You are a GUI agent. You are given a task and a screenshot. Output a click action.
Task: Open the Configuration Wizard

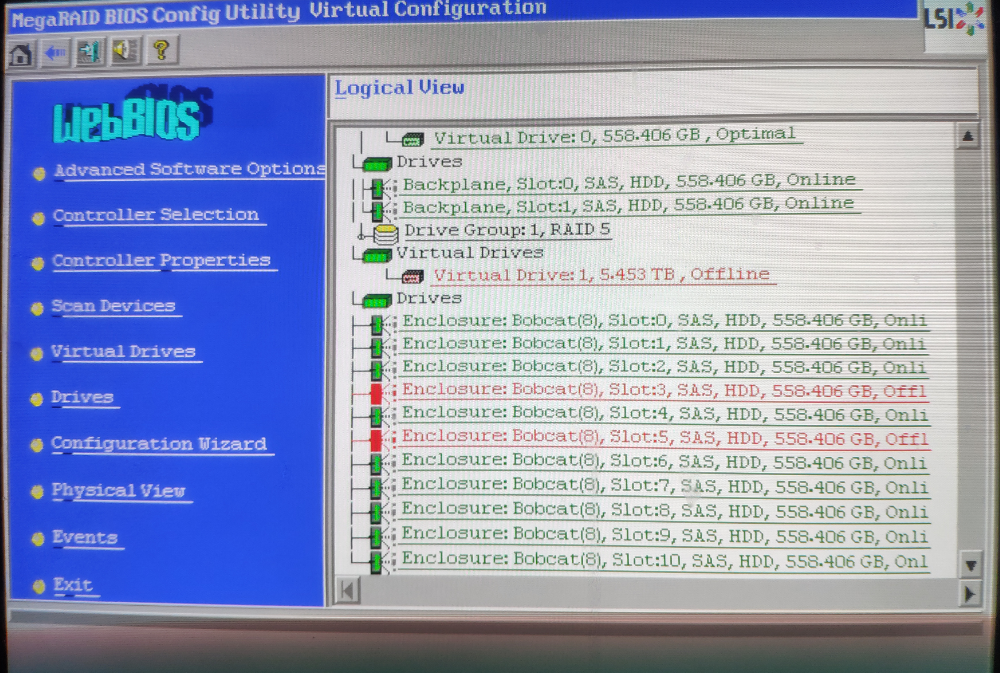point(161,444)
